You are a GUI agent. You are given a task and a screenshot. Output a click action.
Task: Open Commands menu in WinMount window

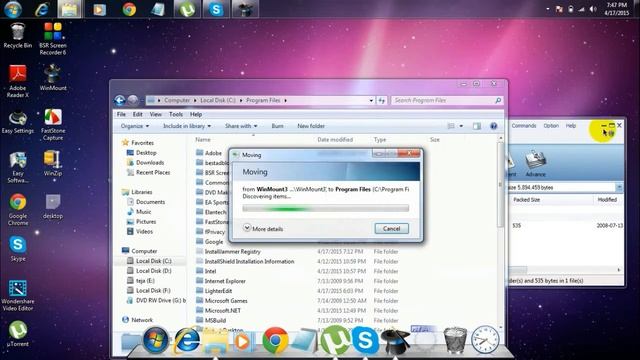coord(524,126)
